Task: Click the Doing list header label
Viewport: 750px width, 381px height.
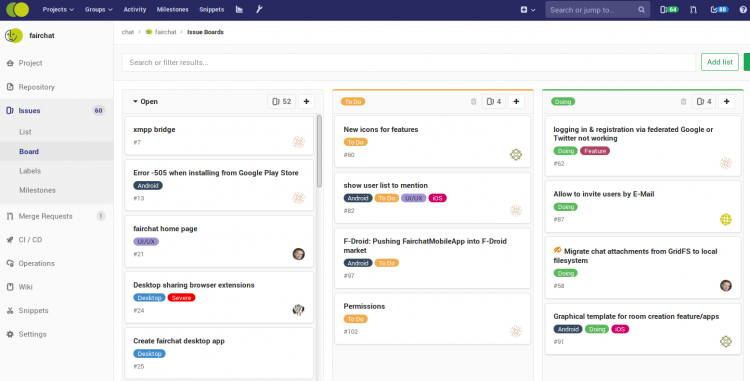Action: click(x=563, y=101)
